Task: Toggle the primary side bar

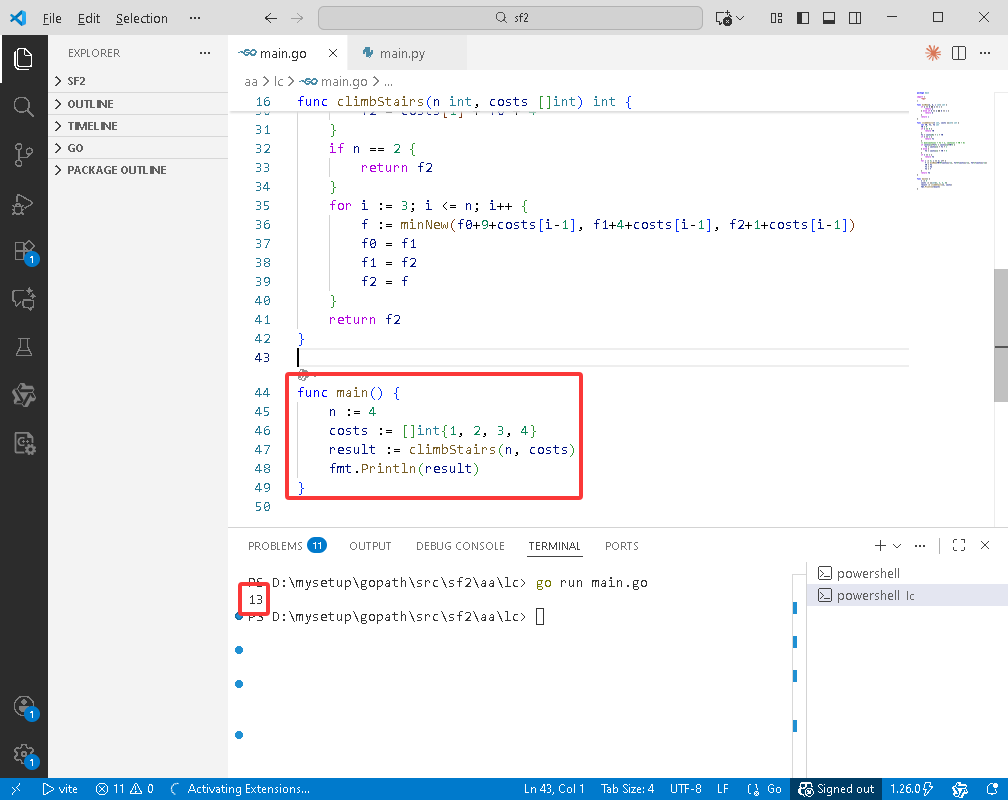Action: tap(803, 18)
